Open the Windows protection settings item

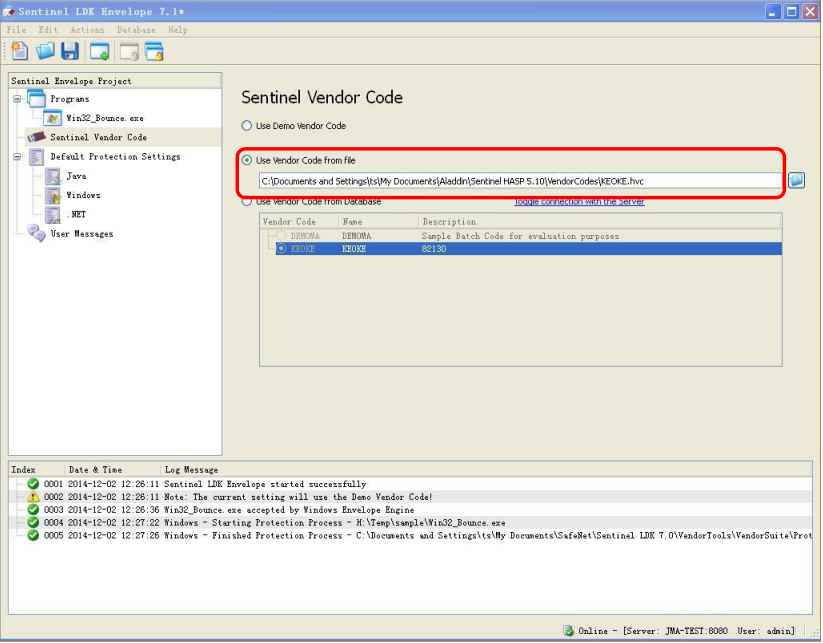pos(83,195)
